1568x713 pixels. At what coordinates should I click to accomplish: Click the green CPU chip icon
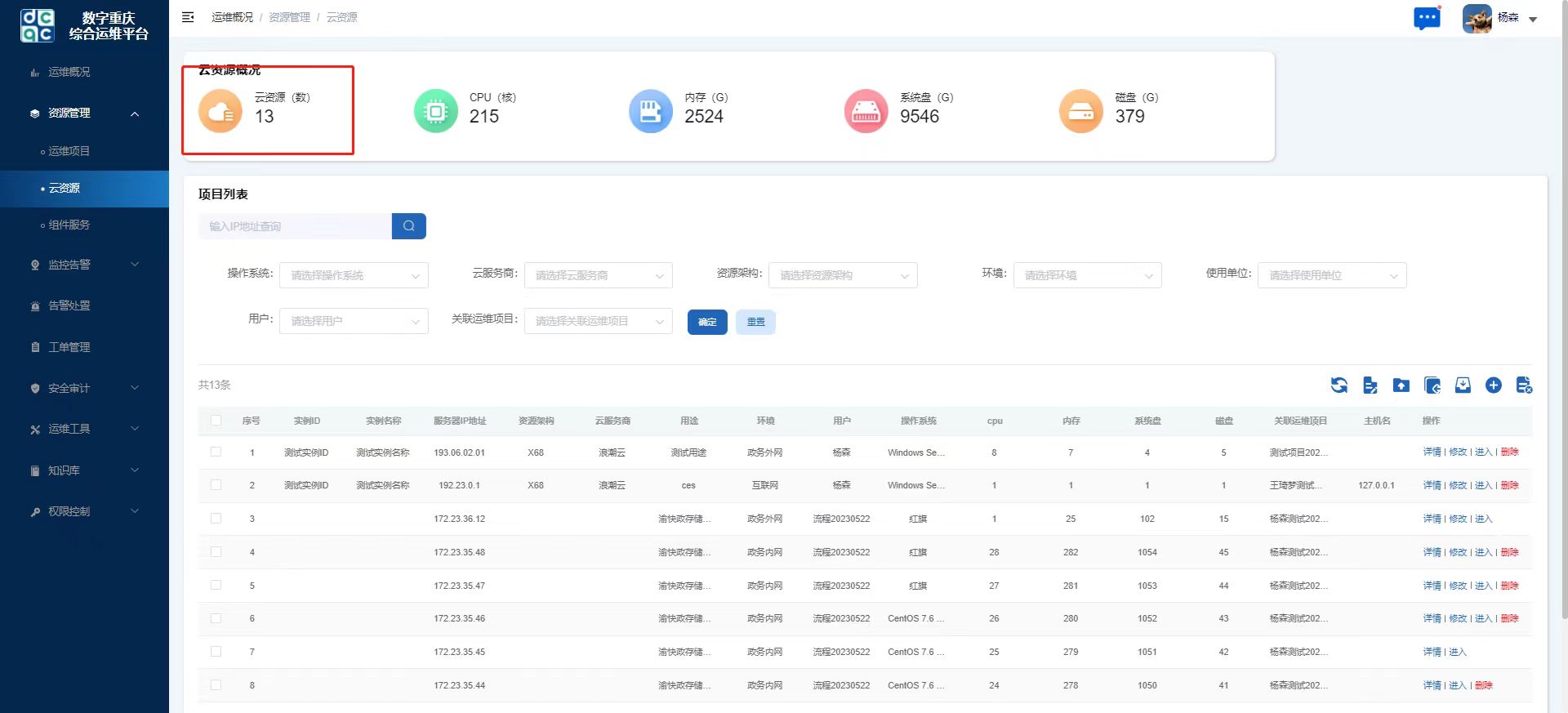pyautogui.click(x=436, y=111)
